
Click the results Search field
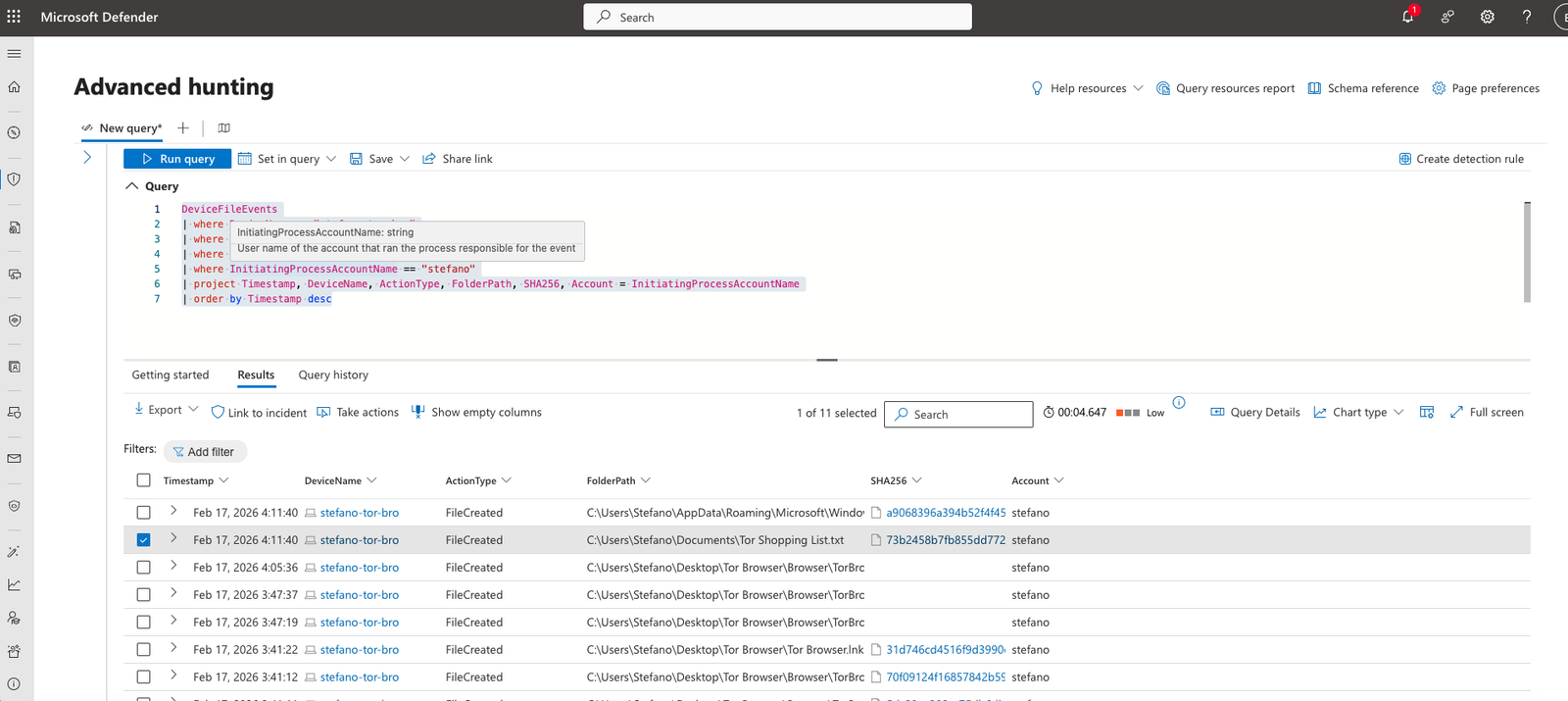tap(958, 415)
